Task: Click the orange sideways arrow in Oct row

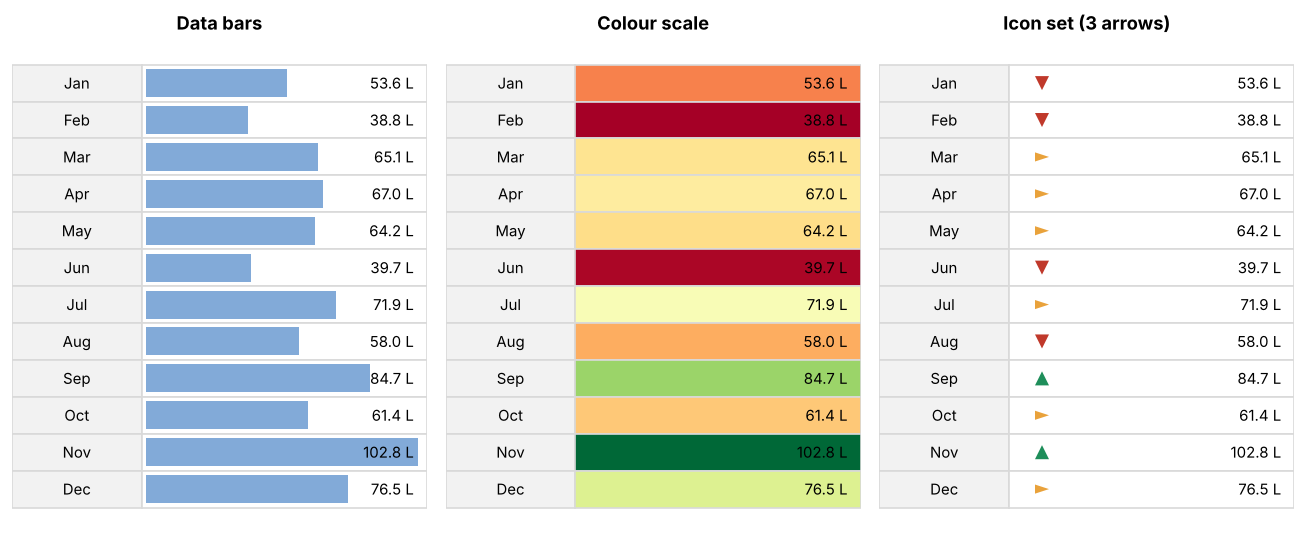Action: (x=1041, y=415)
